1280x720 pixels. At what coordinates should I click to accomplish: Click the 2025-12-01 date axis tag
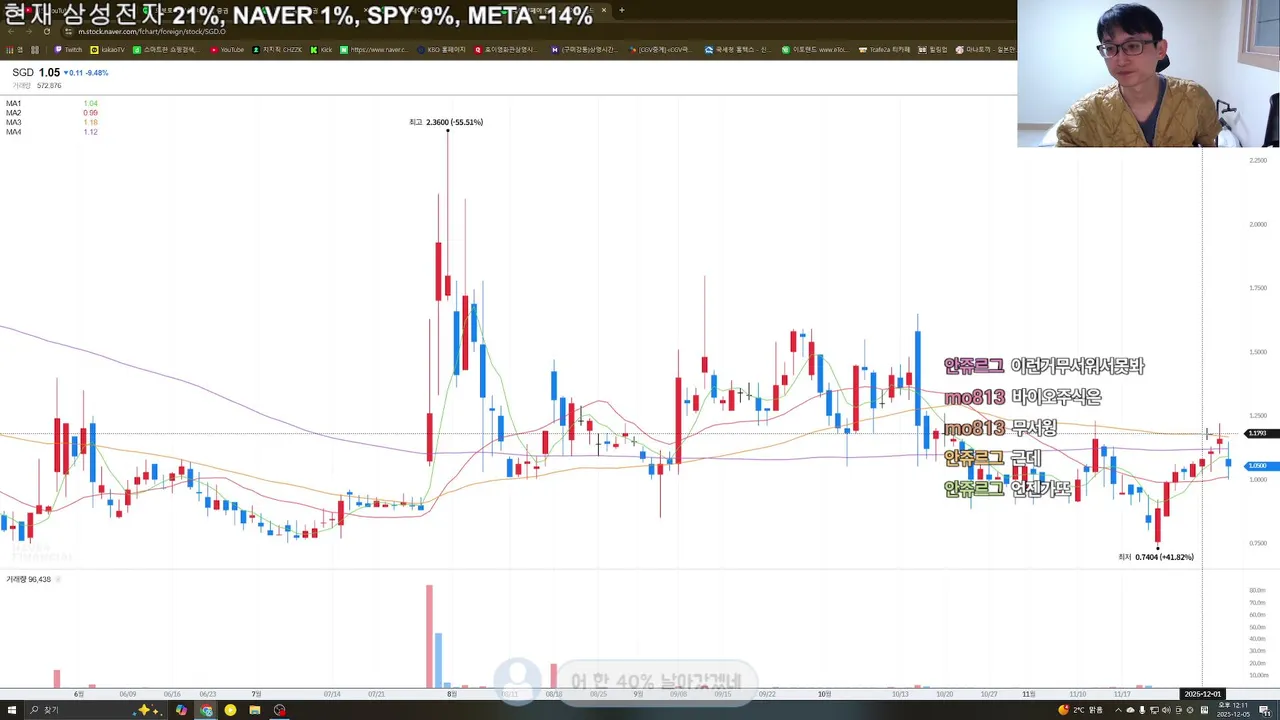(x=1202, y=694)
